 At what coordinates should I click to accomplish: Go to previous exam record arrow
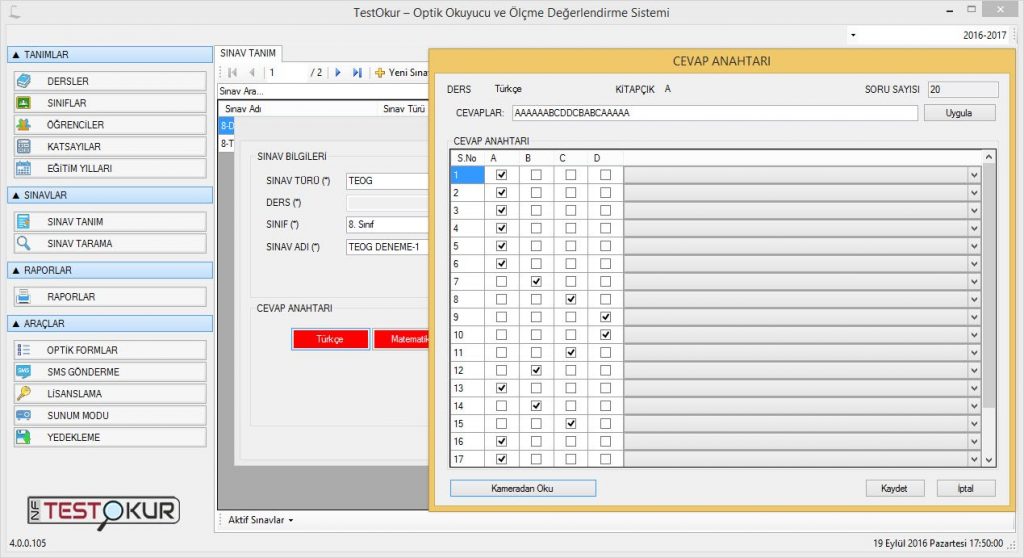pos(252,73)
